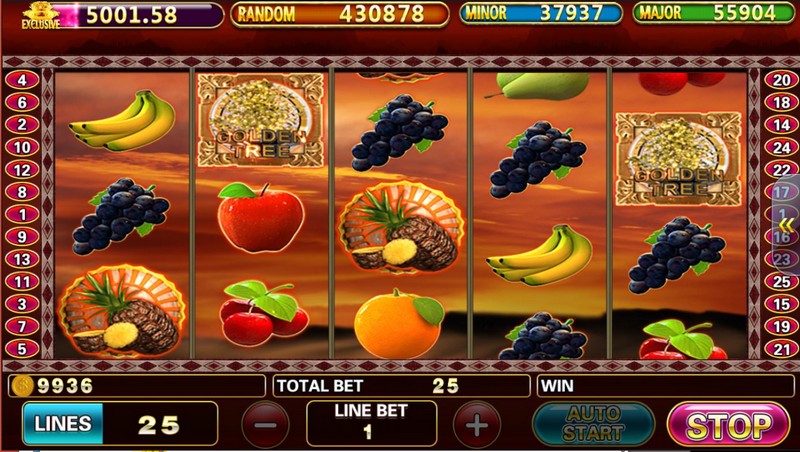The image size is (800, 452).
Task: Increase line bet with plus button
Action: [x=477, y=424]
